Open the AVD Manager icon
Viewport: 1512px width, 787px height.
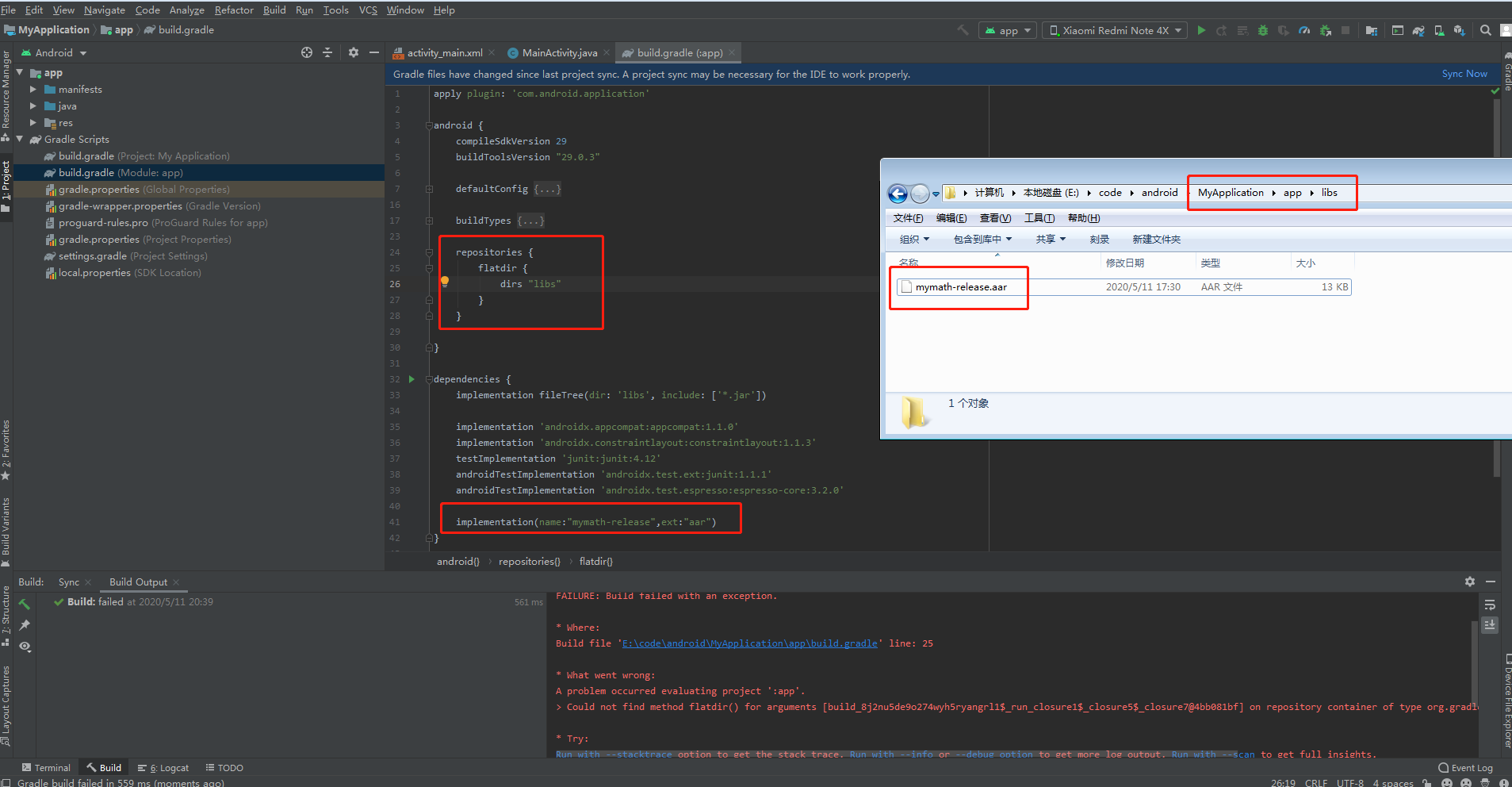(x=1439, y=31)
